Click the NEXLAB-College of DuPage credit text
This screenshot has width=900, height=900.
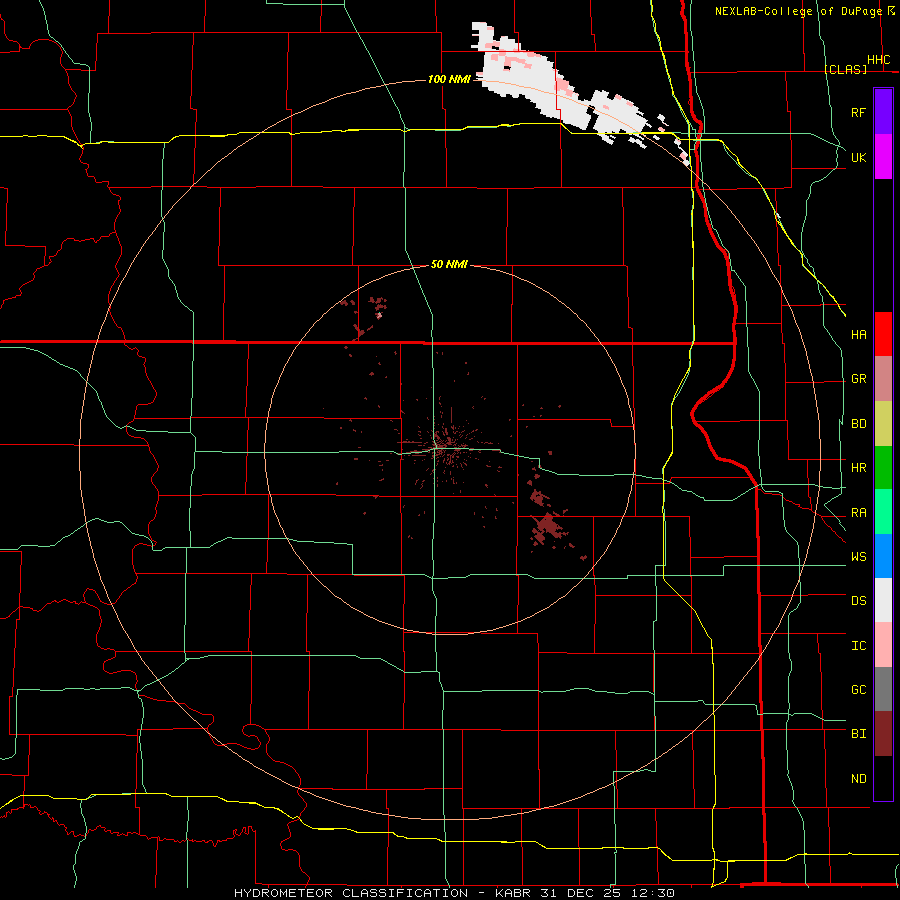(x=798, y=11)
